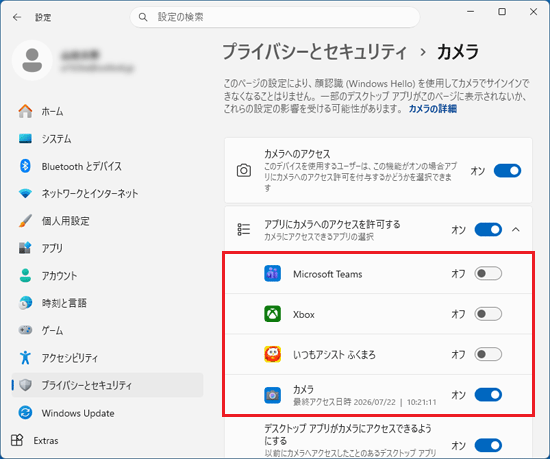Click the 個人用設定 paintbrush icon
This screenshot has width=550, height=459.
point(25,221)
